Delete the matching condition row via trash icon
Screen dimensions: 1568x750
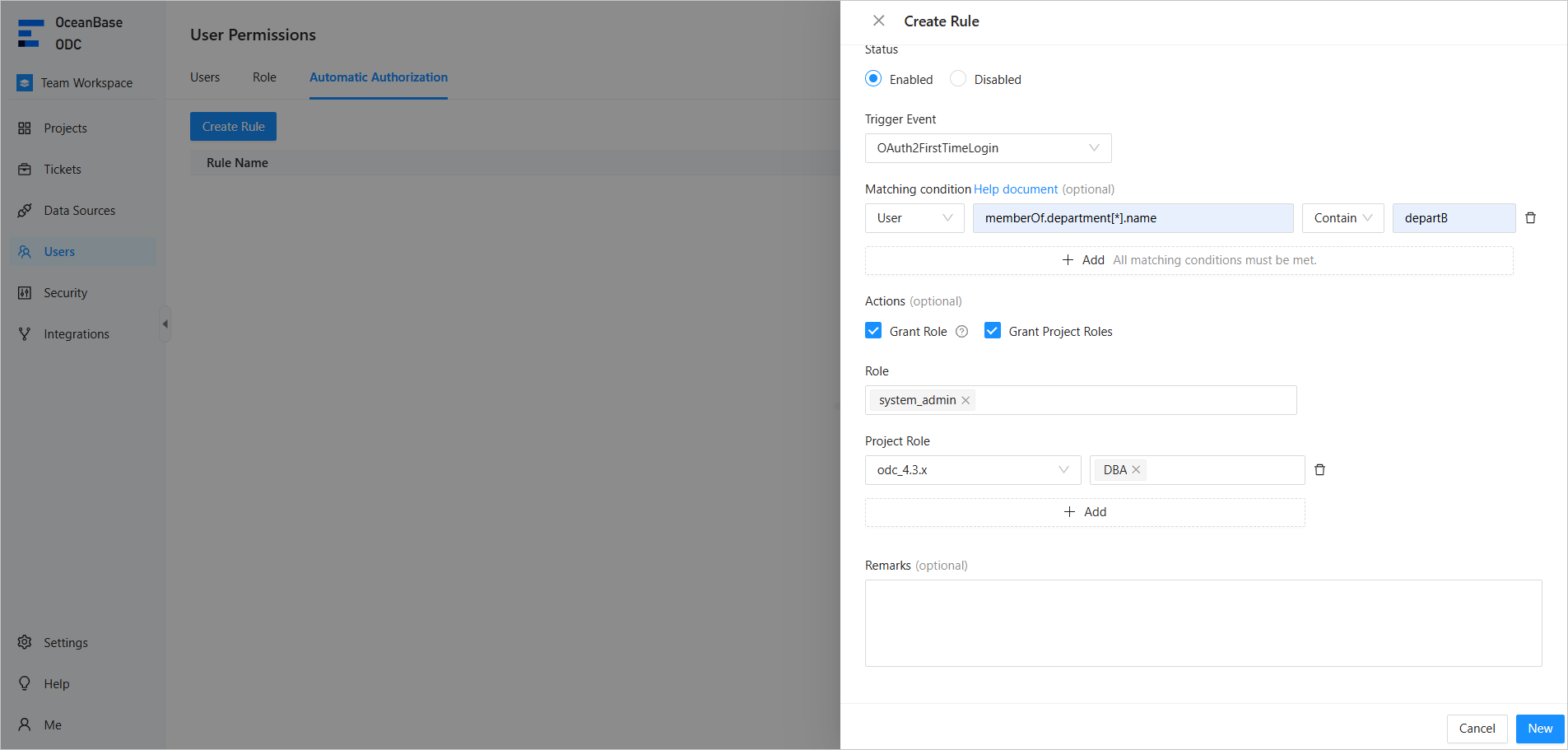1530,218
